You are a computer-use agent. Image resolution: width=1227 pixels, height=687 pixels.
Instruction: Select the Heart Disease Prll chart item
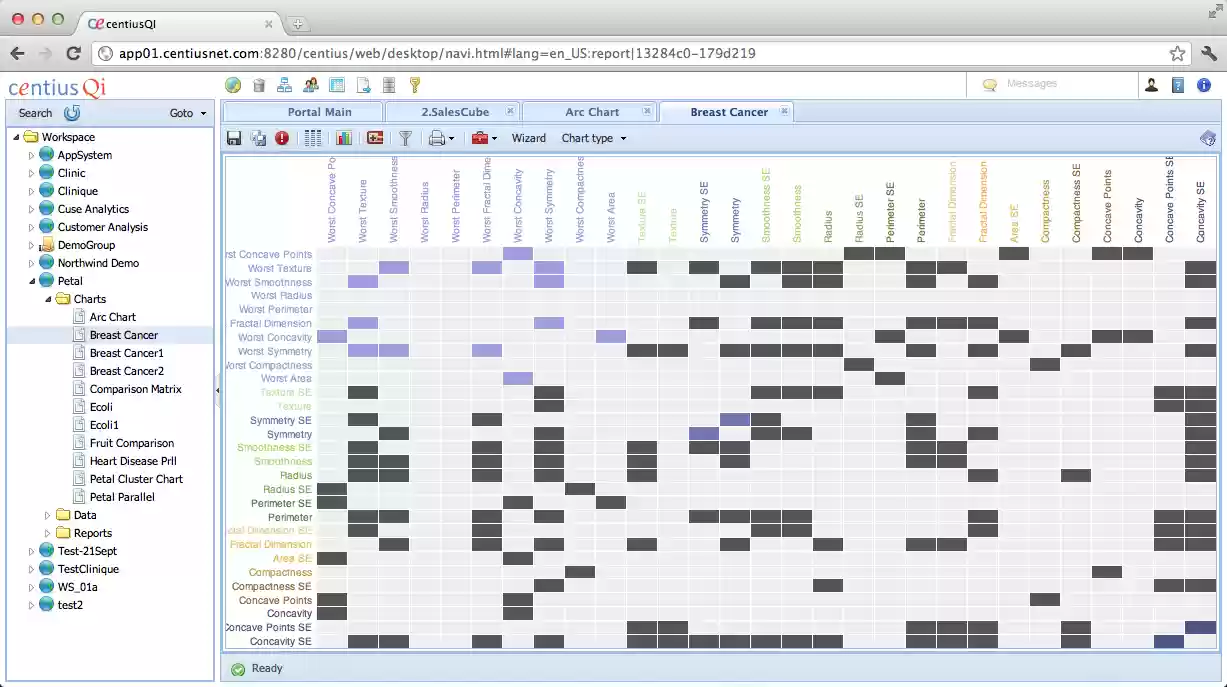134,460
